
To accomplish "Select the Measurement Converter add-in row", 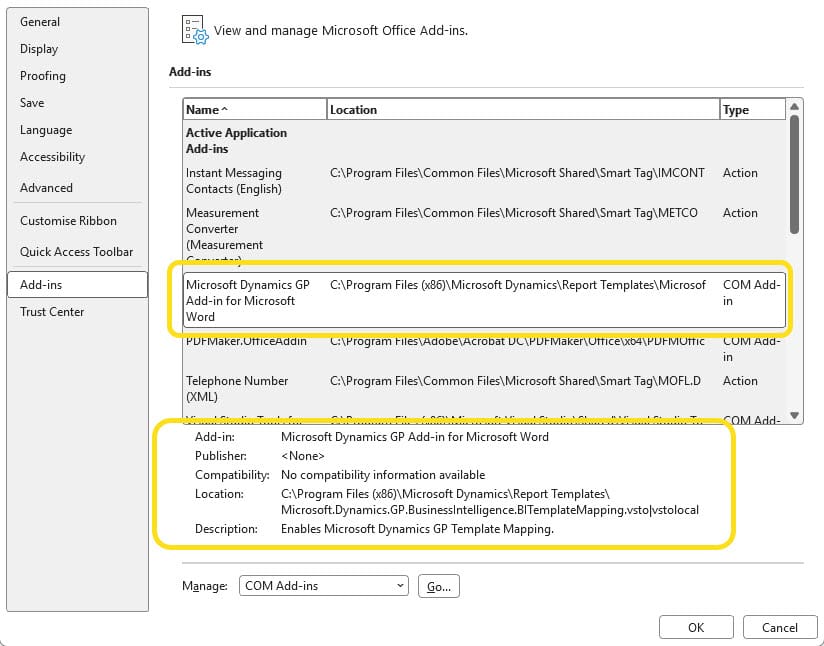I will point(484,234).
